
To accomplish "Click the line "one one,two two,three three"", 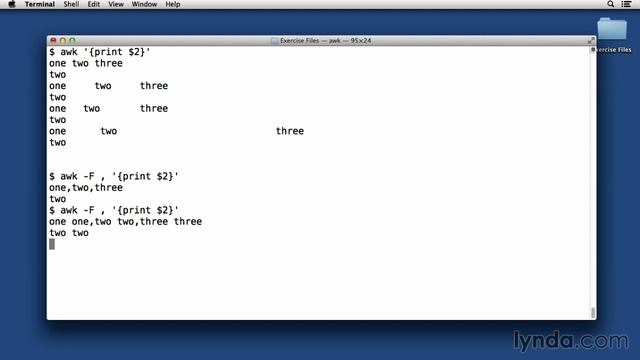I will [x=125, y=222].
